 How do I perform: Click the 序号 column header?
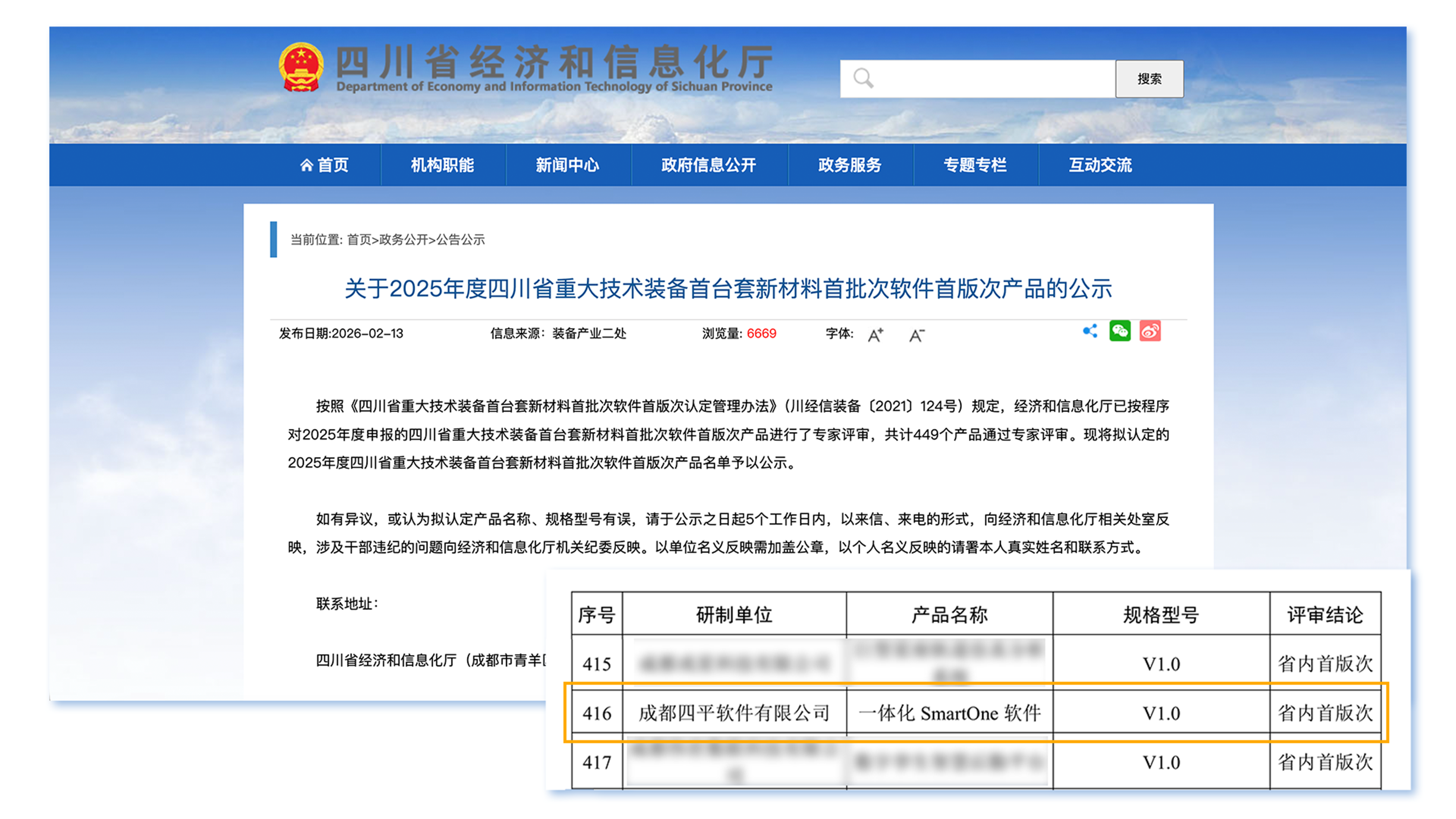pyautogui.click(x=597, y=615)
